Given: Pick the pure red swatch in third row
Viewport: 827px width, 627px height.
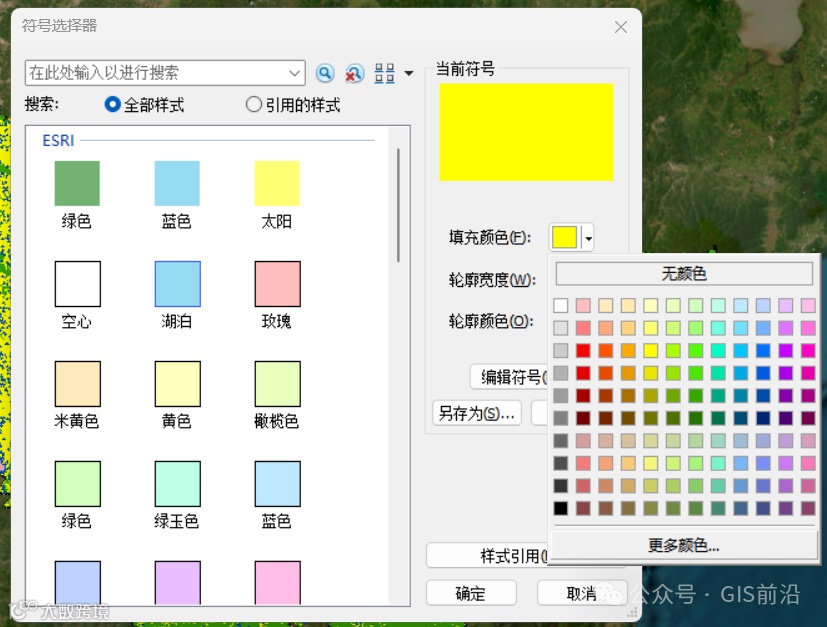Looking at the screenshot, I should [x=583, y=351].
